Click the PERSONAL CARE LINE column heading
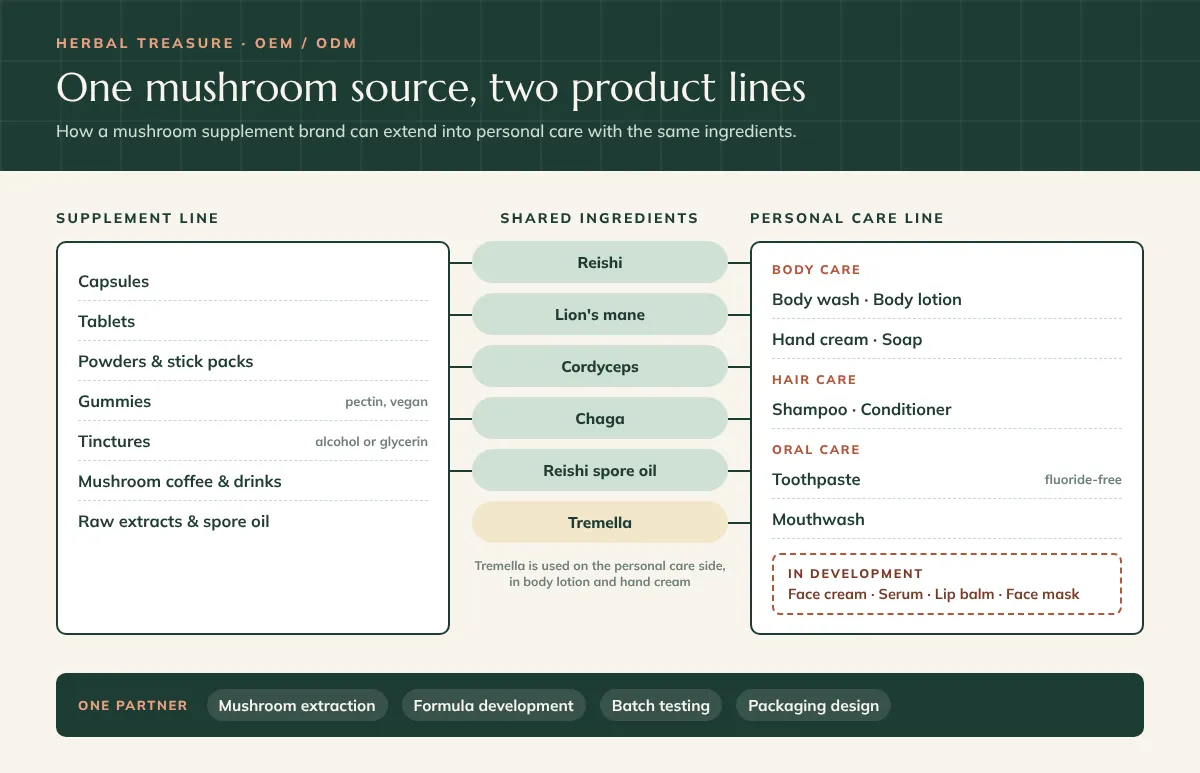The width and height of the screenshot is (1200, 773). [847, 218]
